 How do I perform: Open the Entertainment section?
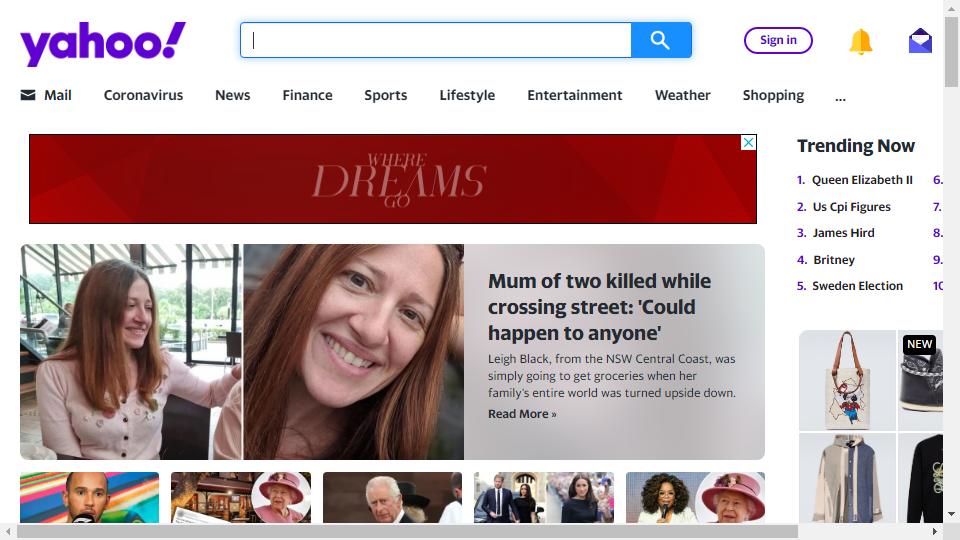[575, 95]
